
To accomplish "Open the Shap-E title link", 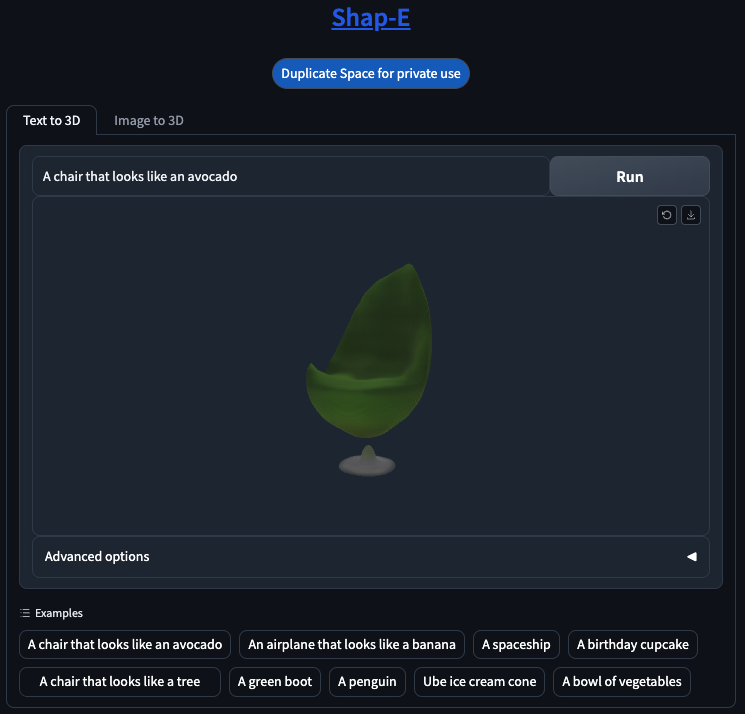I will [371, 18].
